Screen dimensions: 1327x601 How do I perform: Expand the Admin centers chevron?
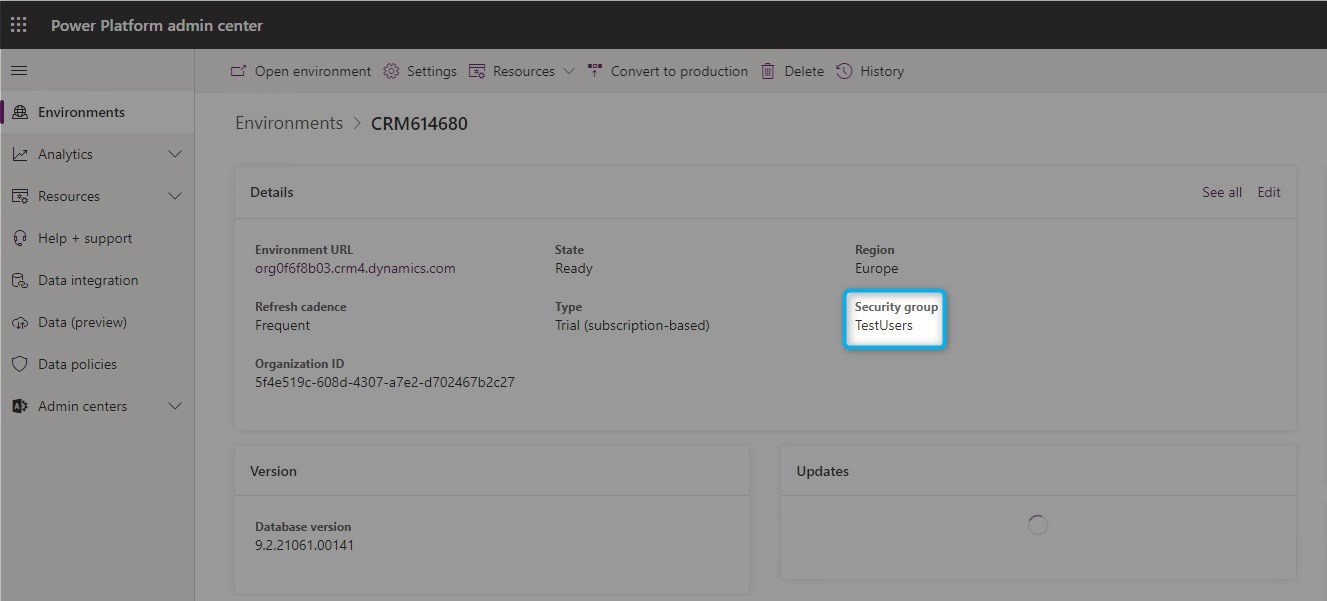coord(175,406)
